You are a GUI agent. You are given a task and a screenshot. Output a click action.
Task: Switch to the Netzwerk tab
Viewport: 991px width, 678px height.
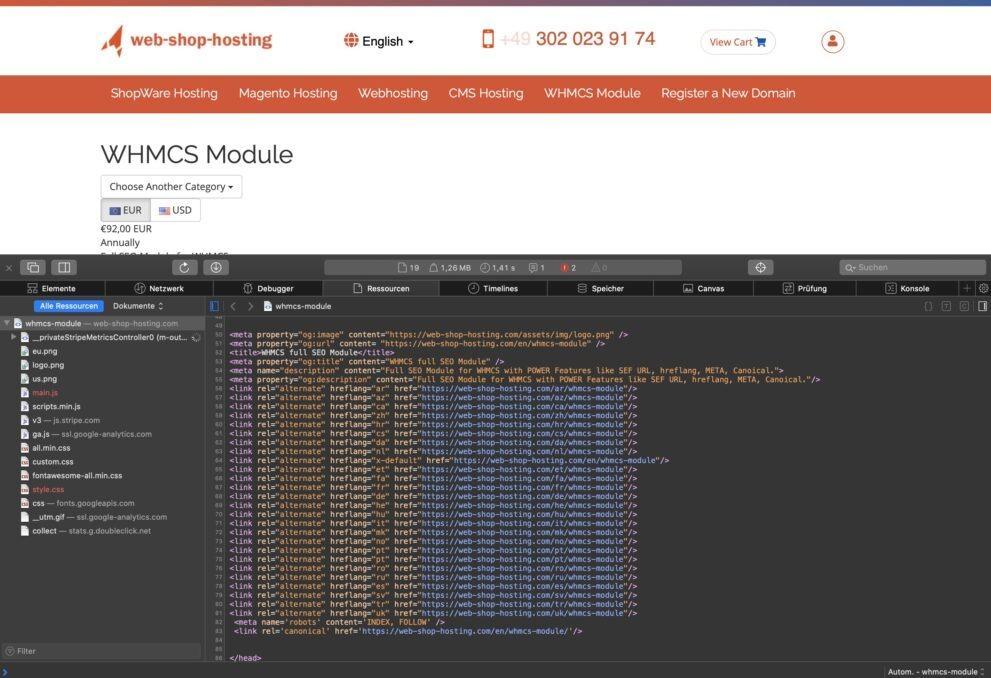pyautogui.click(x=159, y=289)
